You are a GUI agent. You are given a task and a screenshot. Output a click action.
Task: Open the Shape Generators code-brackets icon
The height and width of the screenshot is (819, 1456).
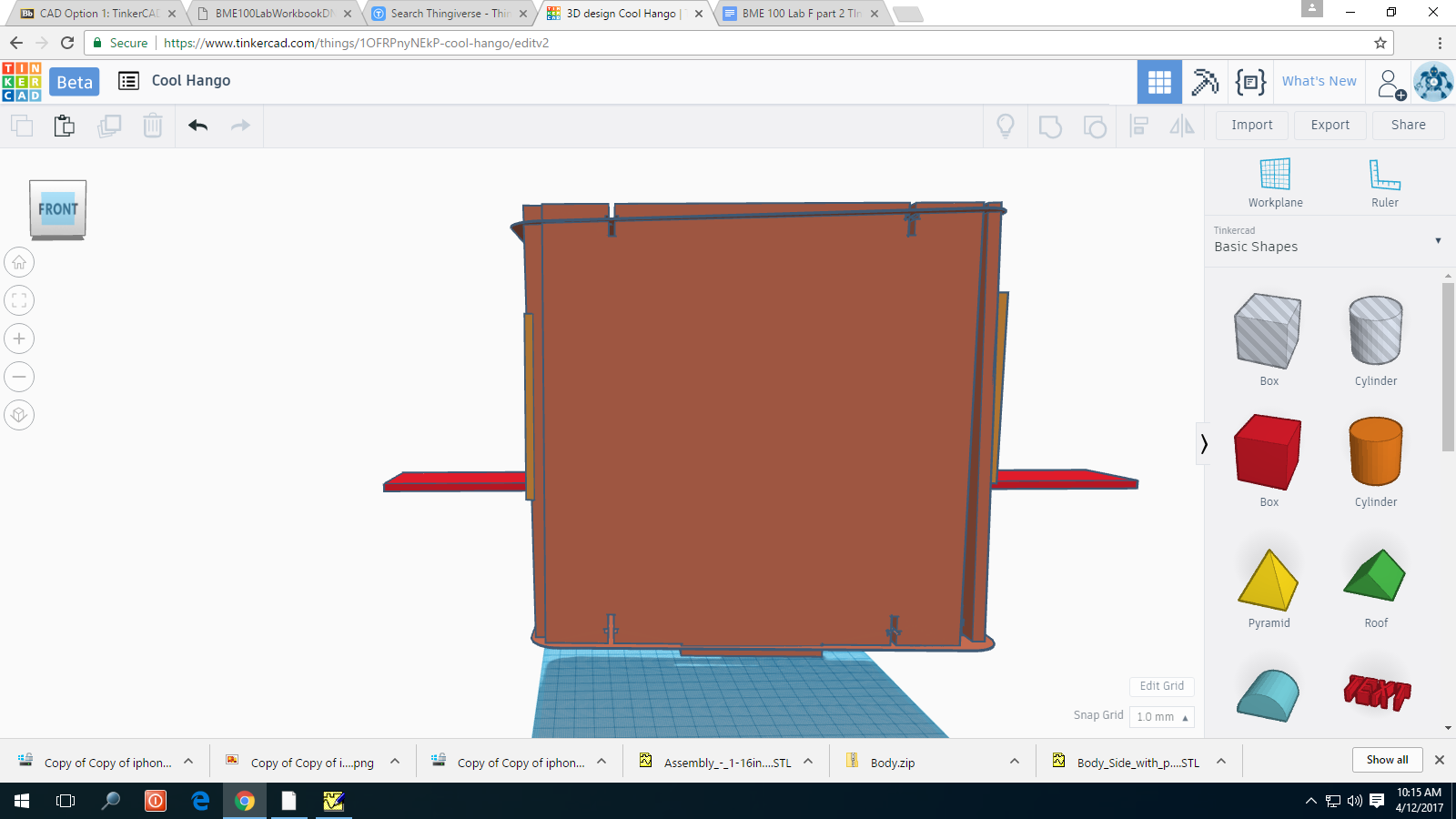(x=1250, y=82)
